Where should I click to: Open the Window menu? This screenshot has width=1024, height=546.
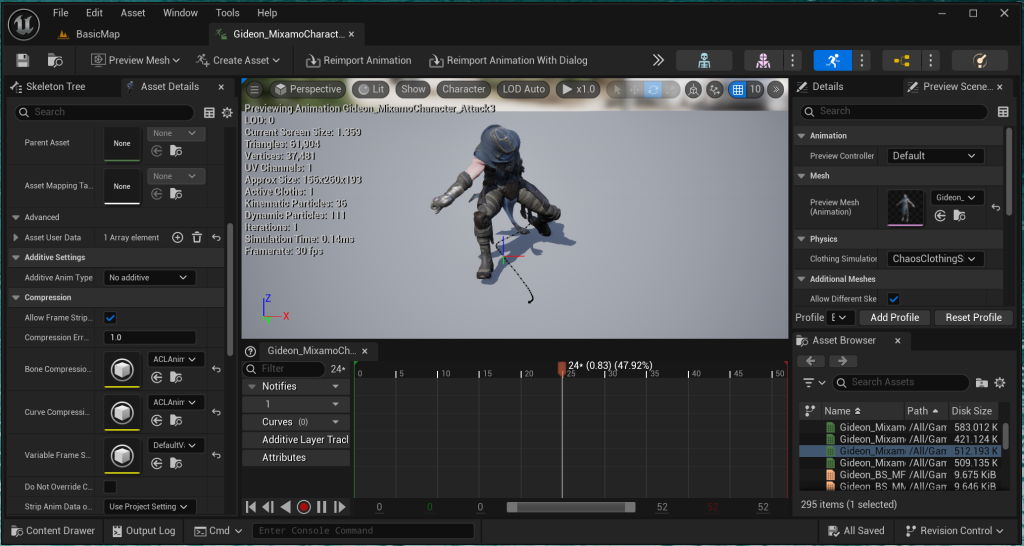tap(180, 12)
